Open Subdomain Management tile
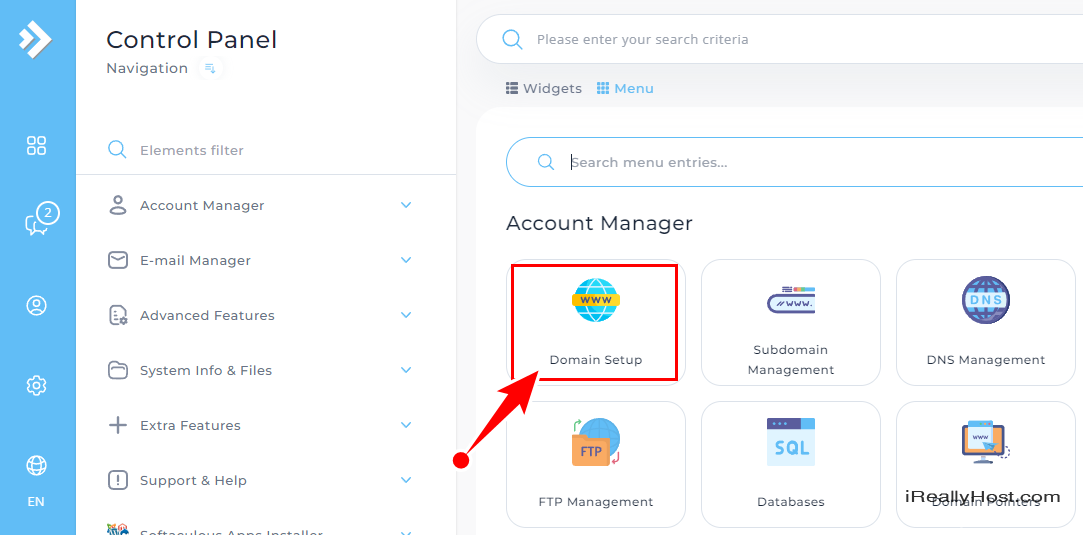Screen dimensions: 1083x535 click(x=791, y=322)
